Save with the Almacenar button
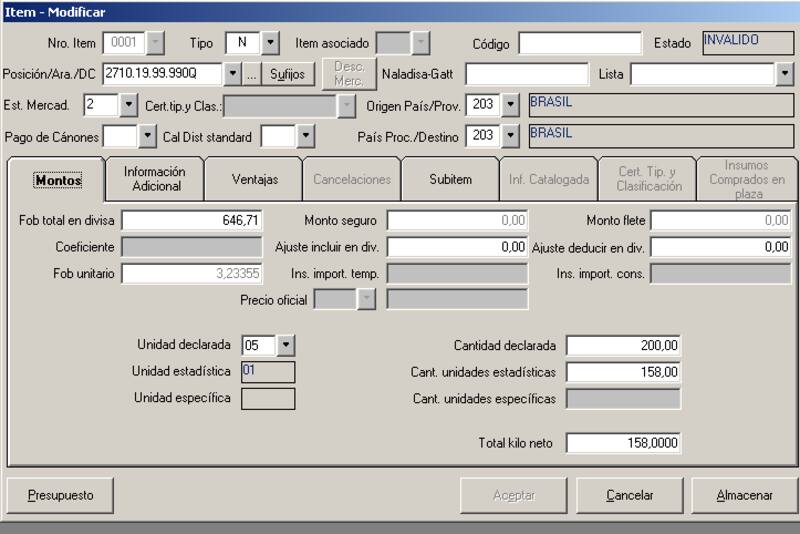 point(744,495)
